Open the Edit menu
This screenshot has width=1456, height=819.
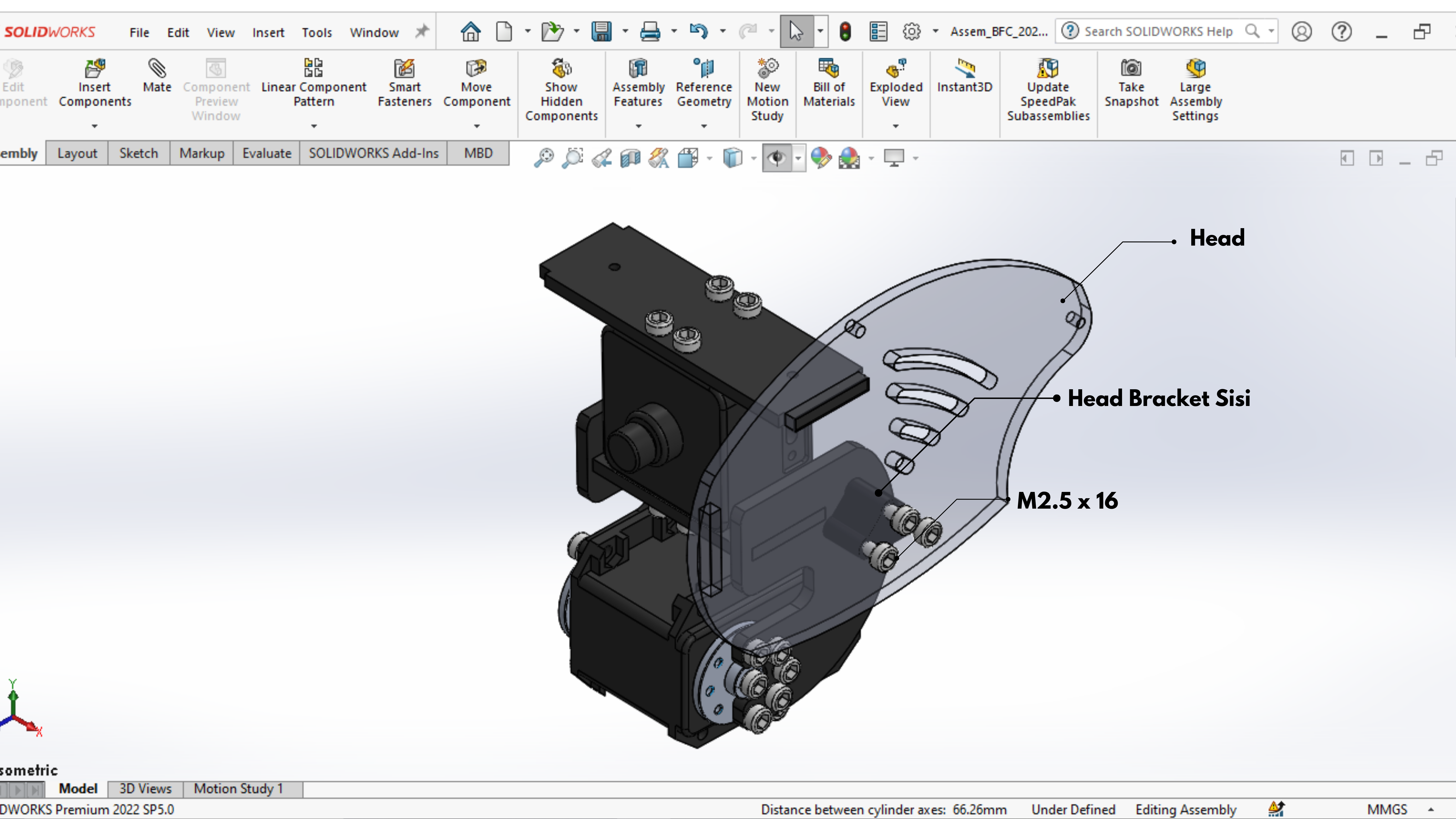point(178,32)
